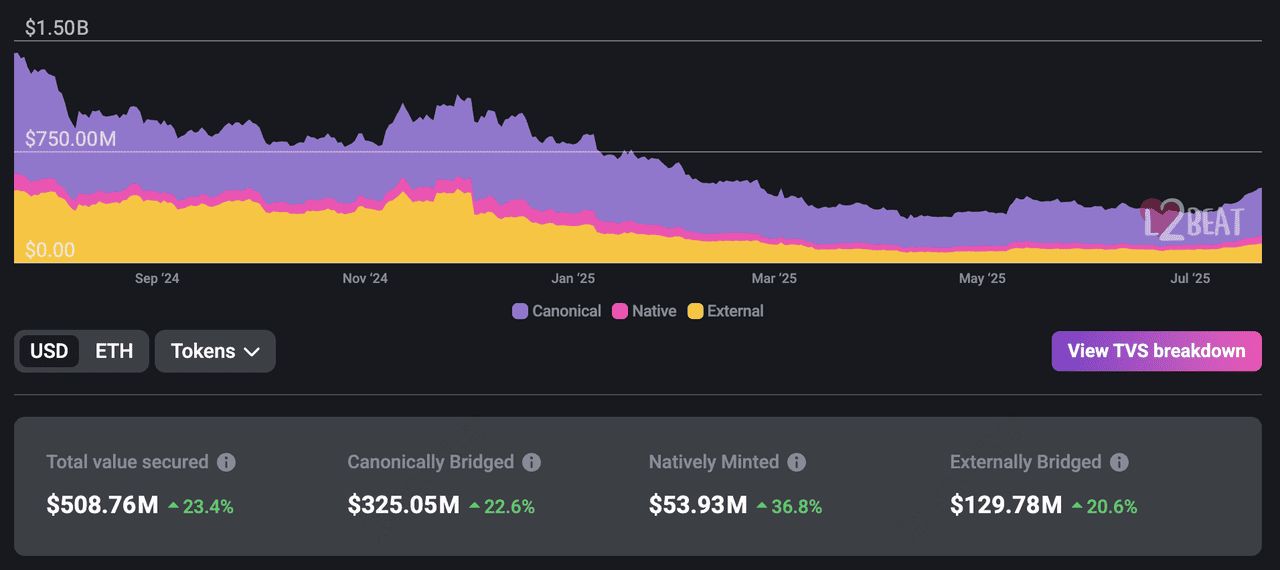Screen dimensions: 1280x570
Task: Click the purple Canonical legend color square
Action: (x=520, y=311)
